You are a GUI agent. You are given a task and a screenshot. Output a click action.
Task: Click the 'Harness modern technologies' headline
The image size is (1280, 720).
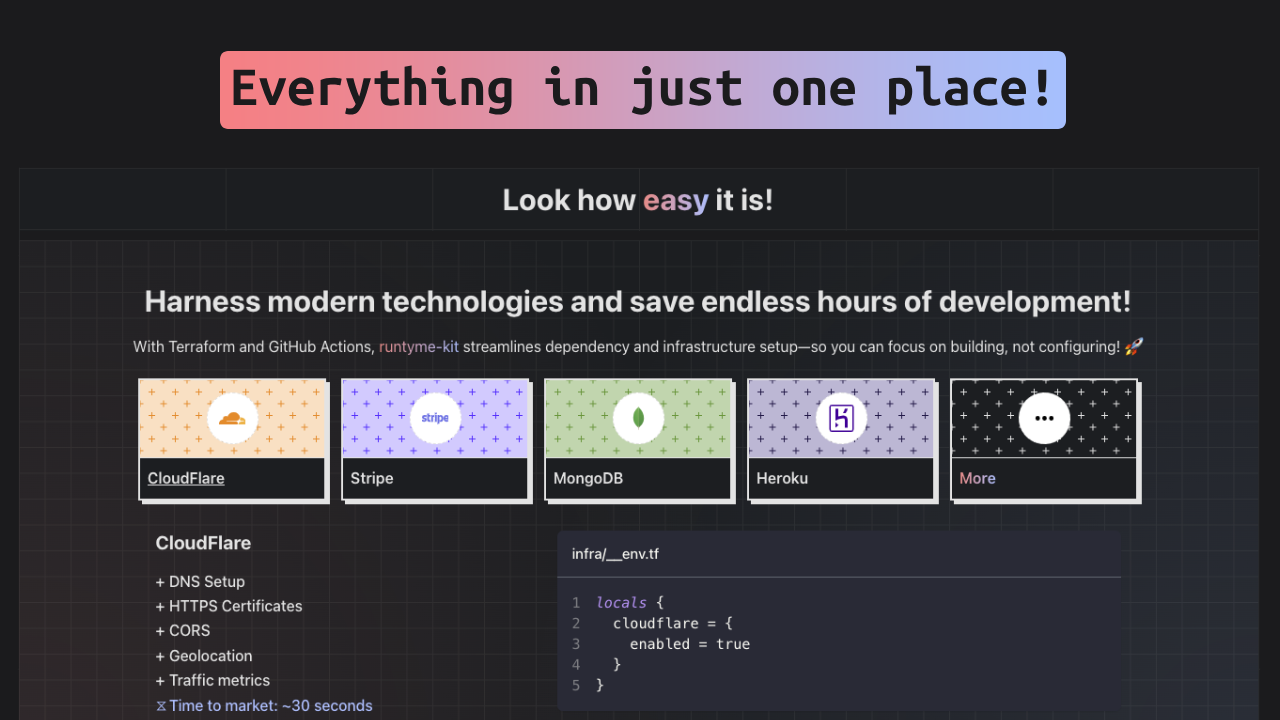click(x=638, y=301)
